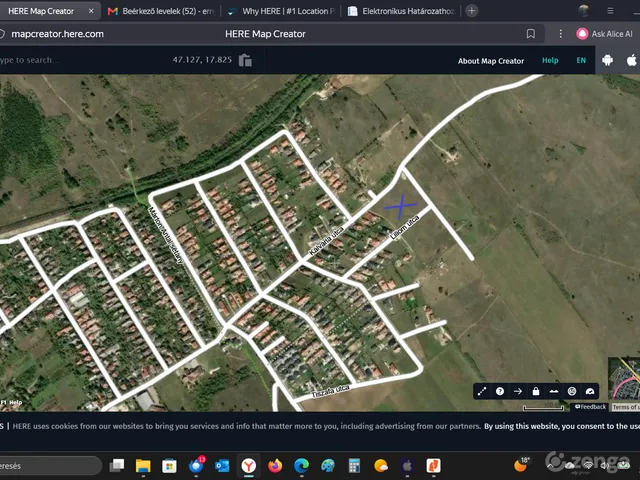Screen dimensions: 640x480
Task: Open Firefox from the taskbar
Action: [275, 466]
